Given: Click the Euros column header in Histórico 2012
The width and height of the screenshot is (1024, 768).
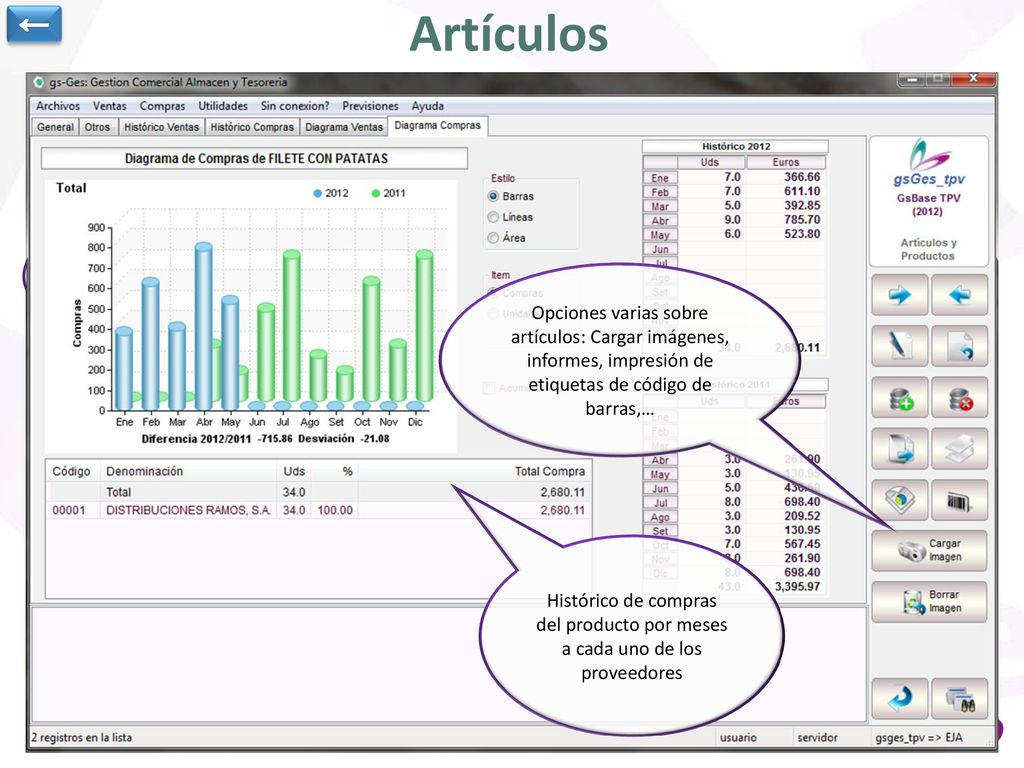Looking at the screenshot, I should coord(786,162).
